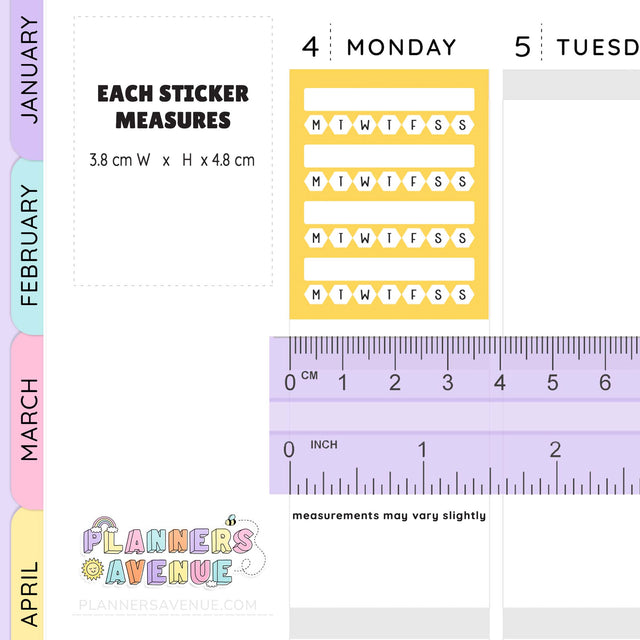Viewport: 640px width, 640px height.
Task: Click the W hexagon in the bottom tracker row
Action: 365,294
